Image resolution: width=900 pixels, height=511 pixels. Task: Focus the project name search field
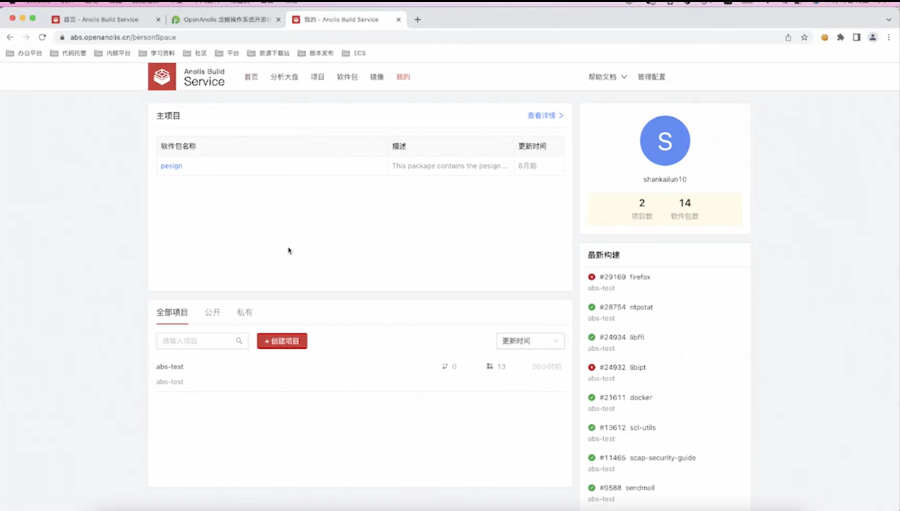pyautogui.click(x=202, y=341)
